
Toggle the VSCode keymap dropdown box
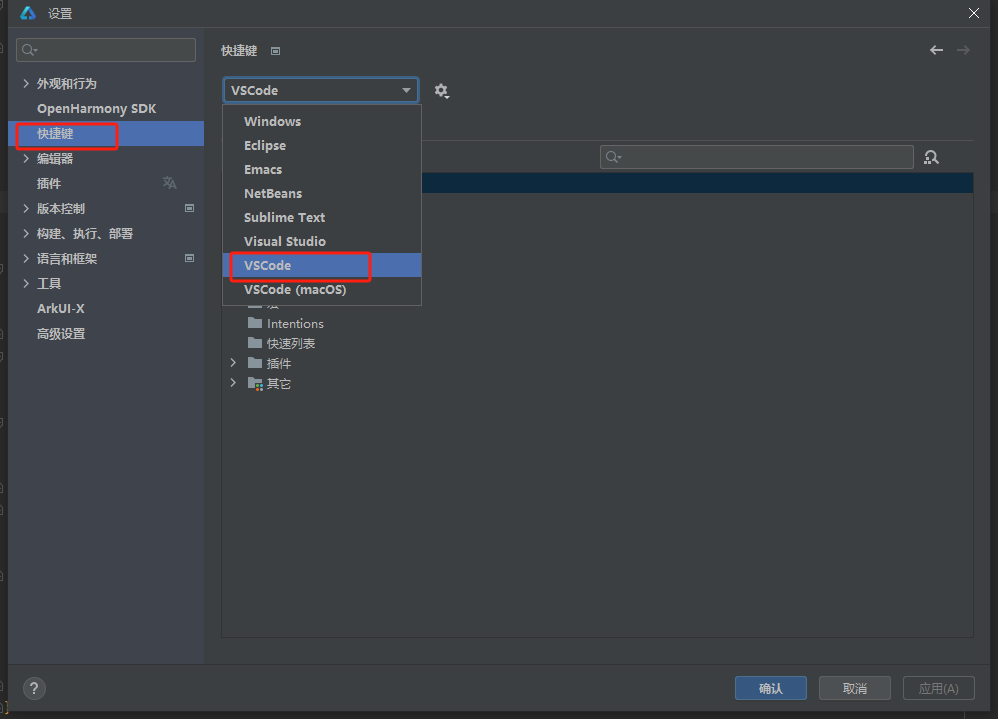click(x=321, y=90)
